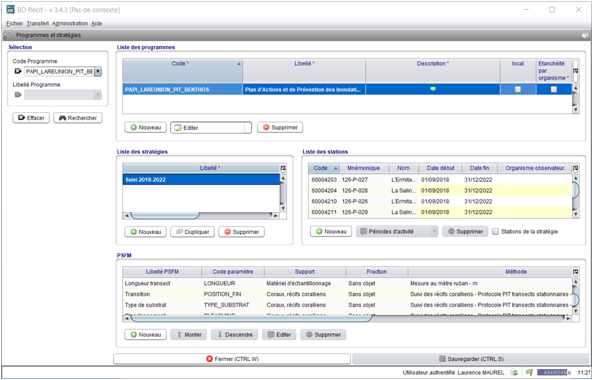The image size is (593, 380).
Task: Click the BD Récif application icon in title bar
Action: [x=10, y=9]
